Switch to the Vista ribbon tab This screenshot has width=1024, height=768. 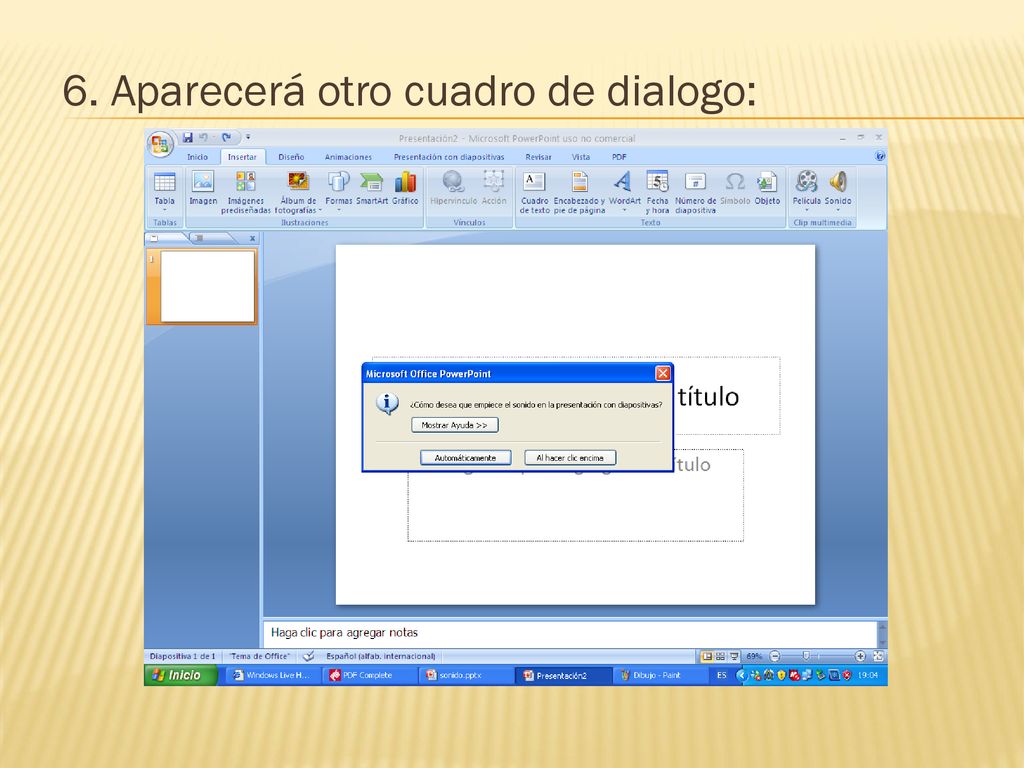point(581,157)
